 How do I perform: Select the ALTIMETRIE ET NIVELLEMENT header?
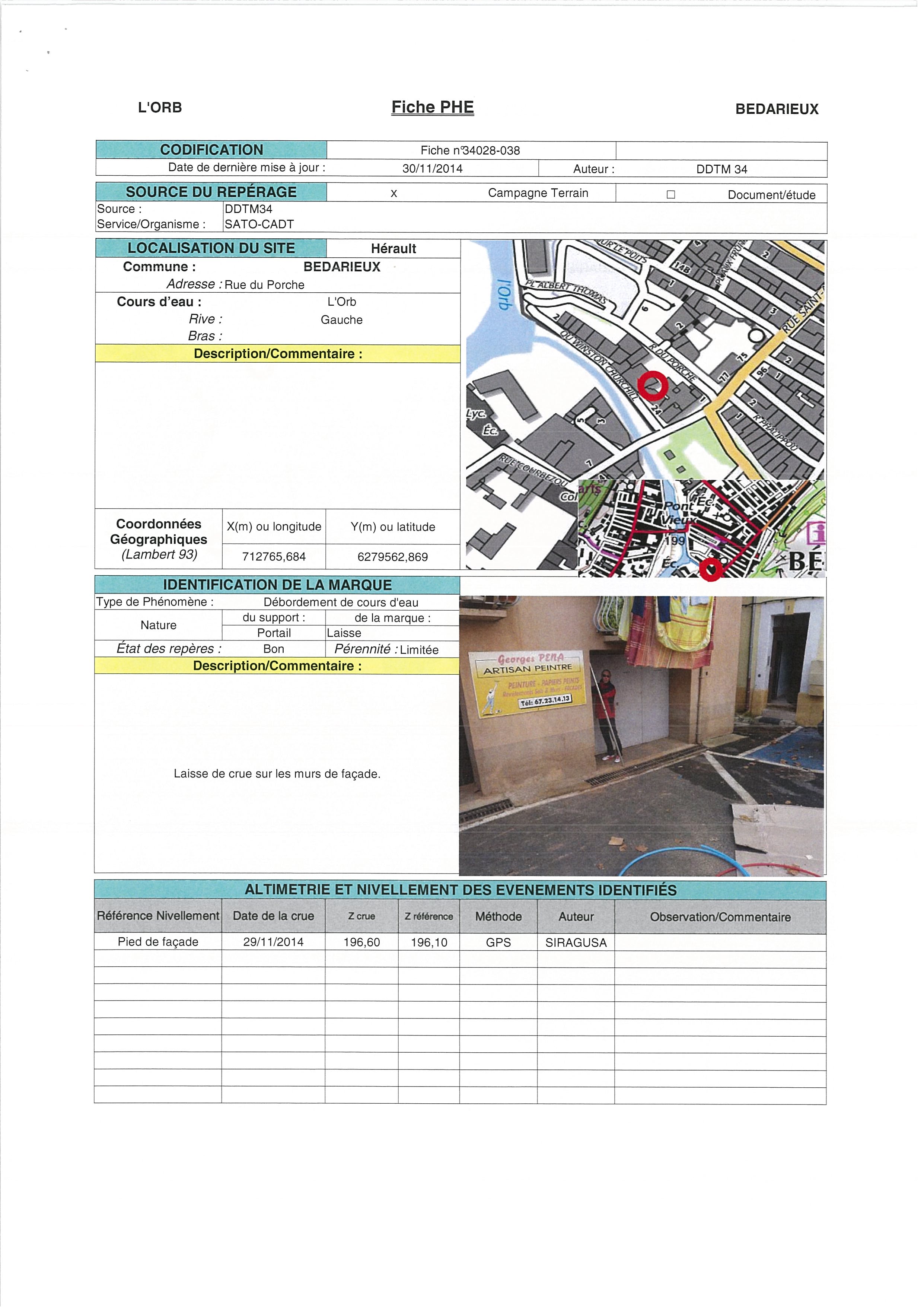coord(460,890)
